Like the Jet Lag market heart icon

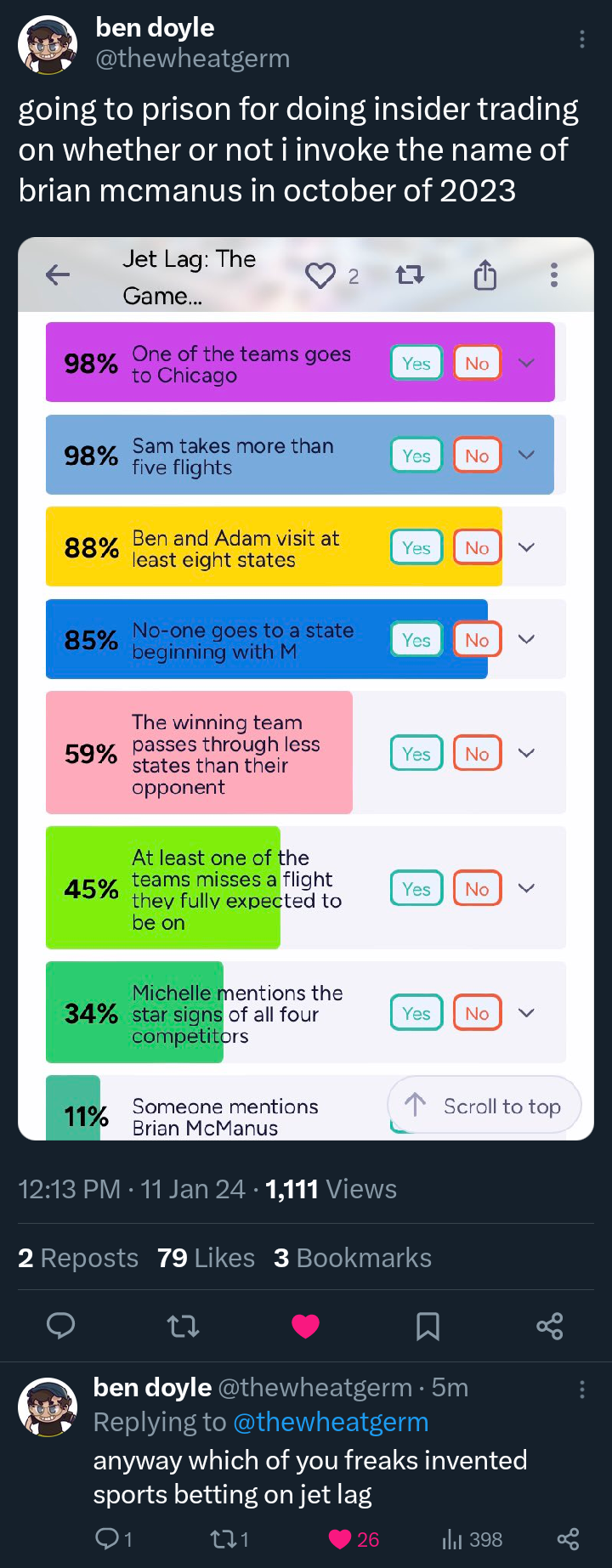click(x=320, y=275)
